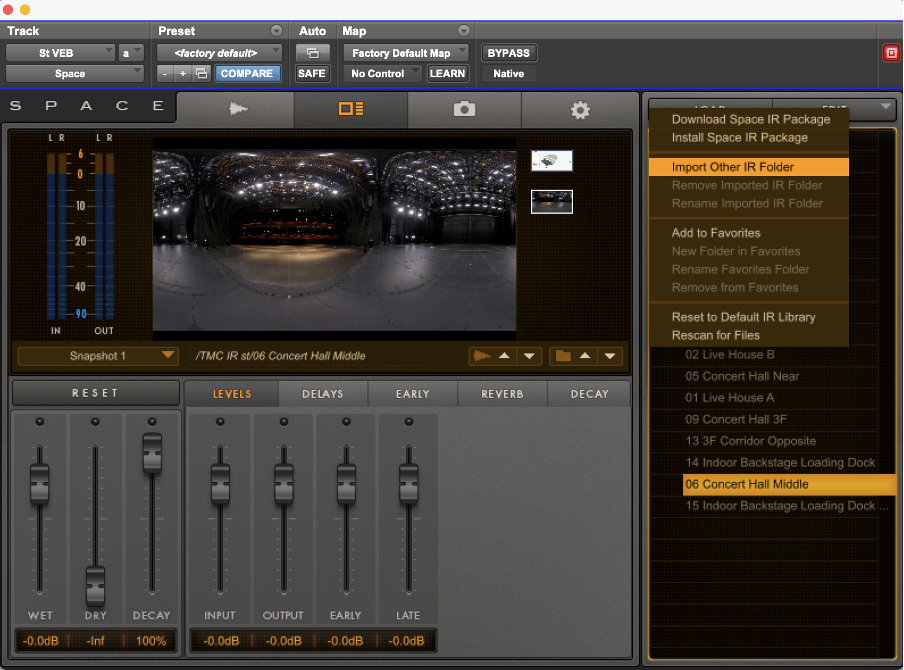The width and height of the screenshot is (904, 670).
Task: Go to previous IR folder arrow
Action: (585, 356)
